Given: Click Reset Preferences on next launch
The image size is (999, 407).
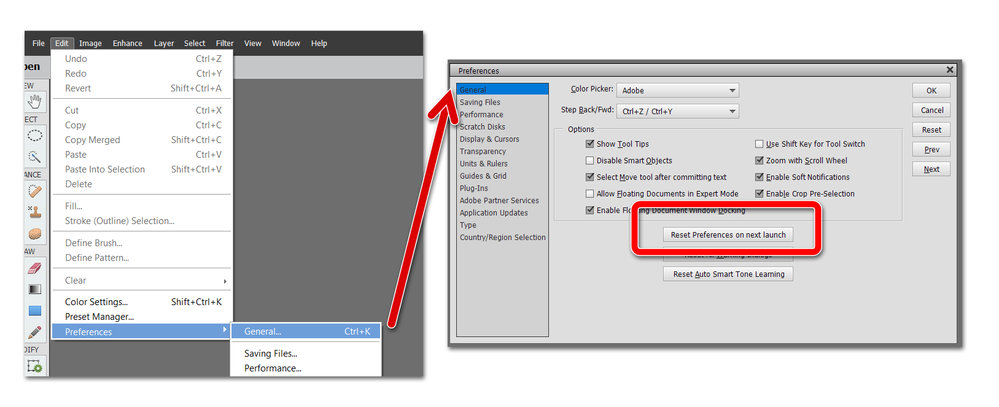Looking at the screenshot, I should pyautogui.click(x=728, y=235).
